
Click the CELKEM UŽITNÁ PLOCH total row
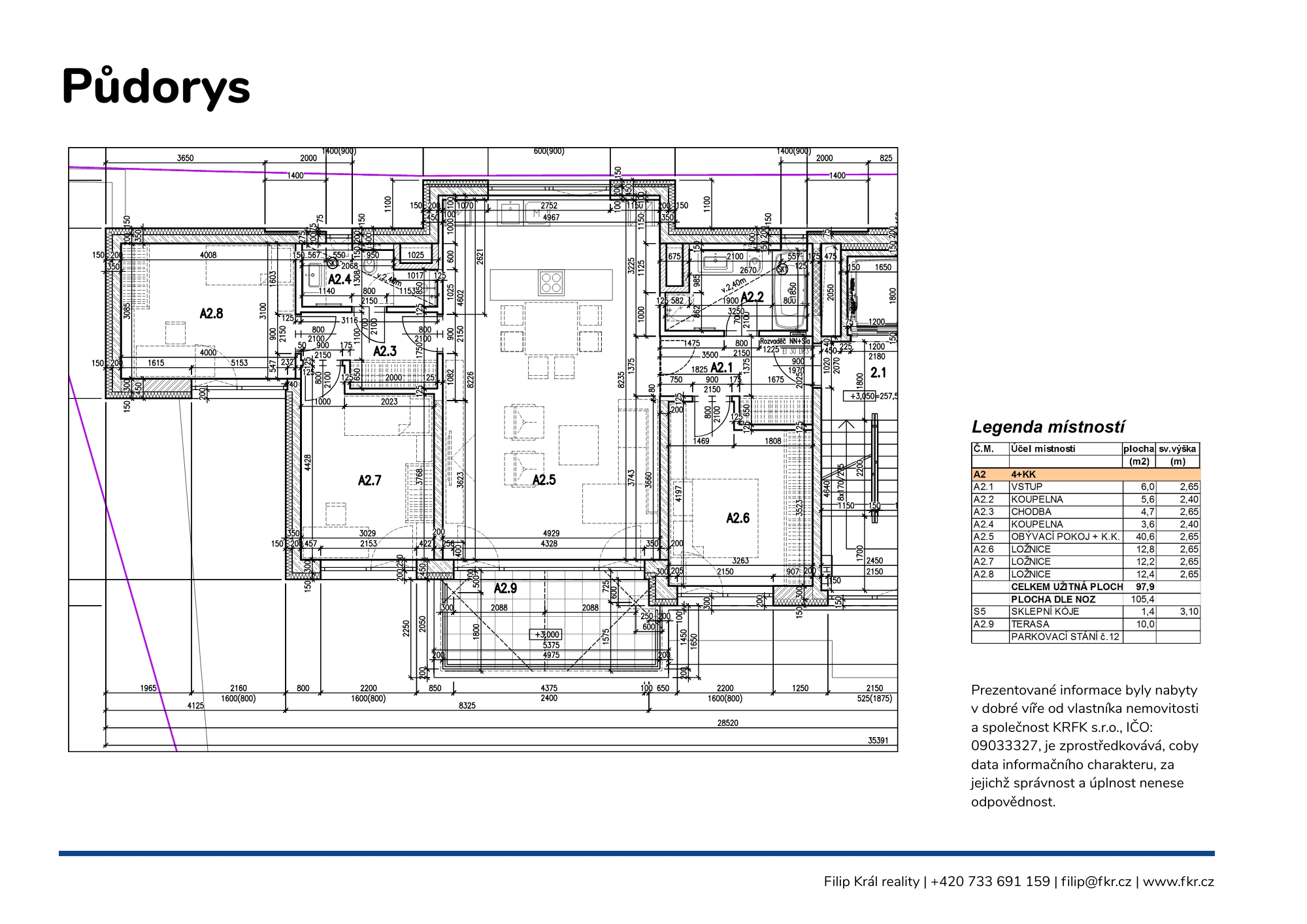(x=1085, y=587)
